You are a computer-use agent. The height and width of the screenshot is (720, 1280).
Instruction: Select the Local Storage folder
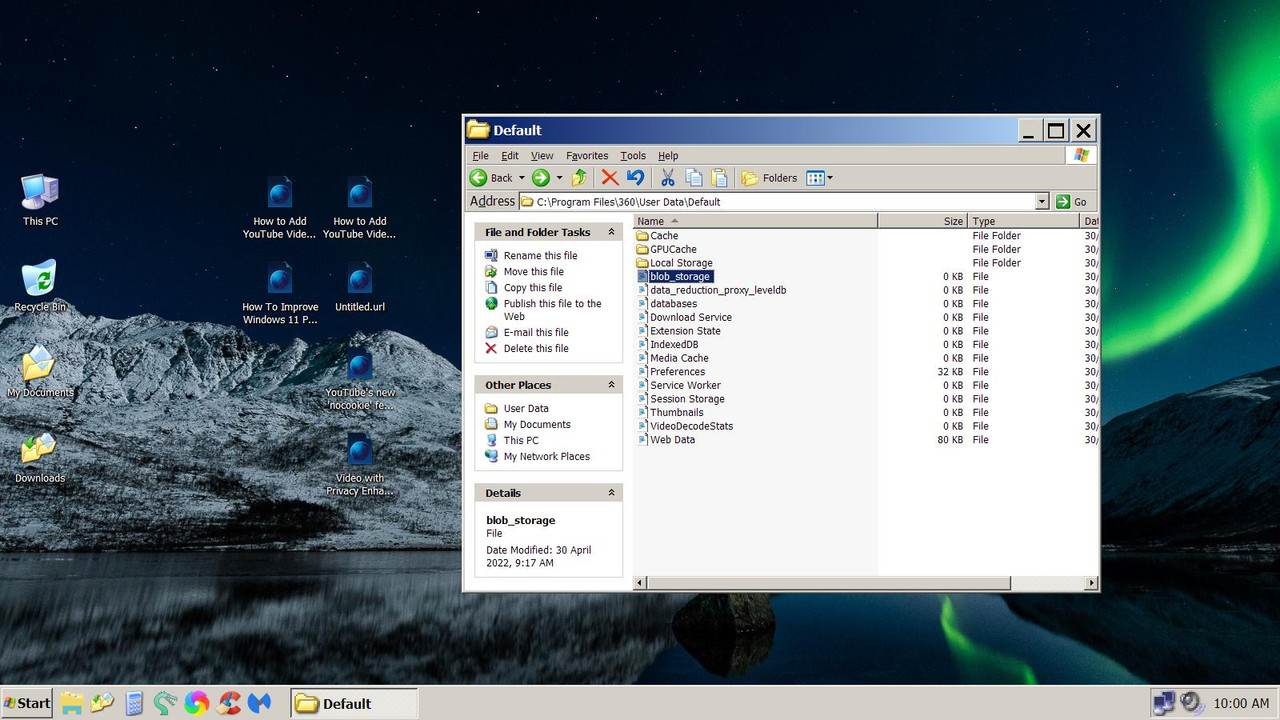point(681,263)
